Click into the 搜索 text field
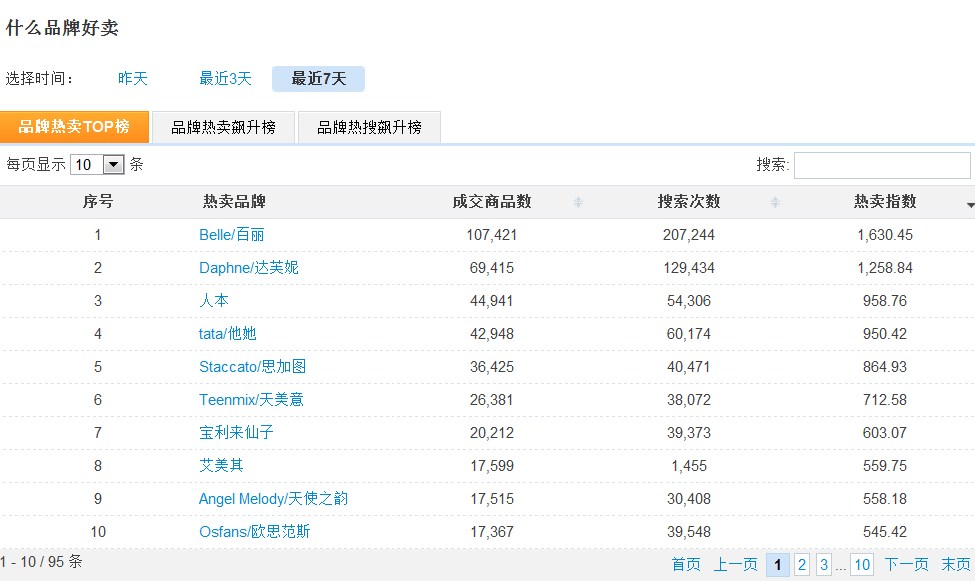The width and height of the screenshot is (975, 581). (881, 165)
